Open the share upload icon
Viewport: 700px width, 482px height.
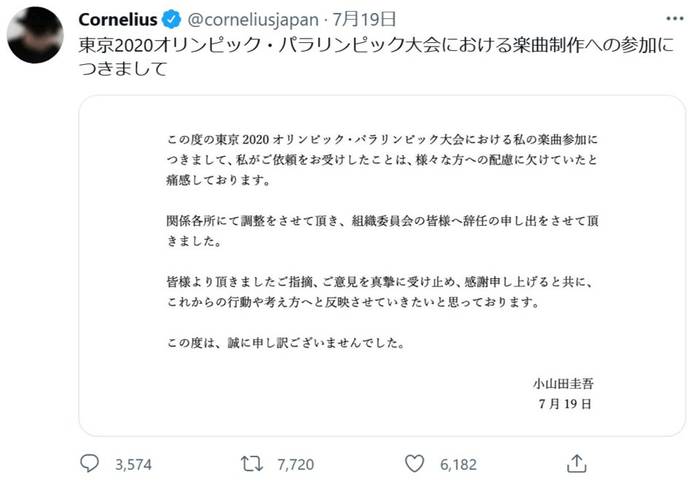click(x=576, y=464)
